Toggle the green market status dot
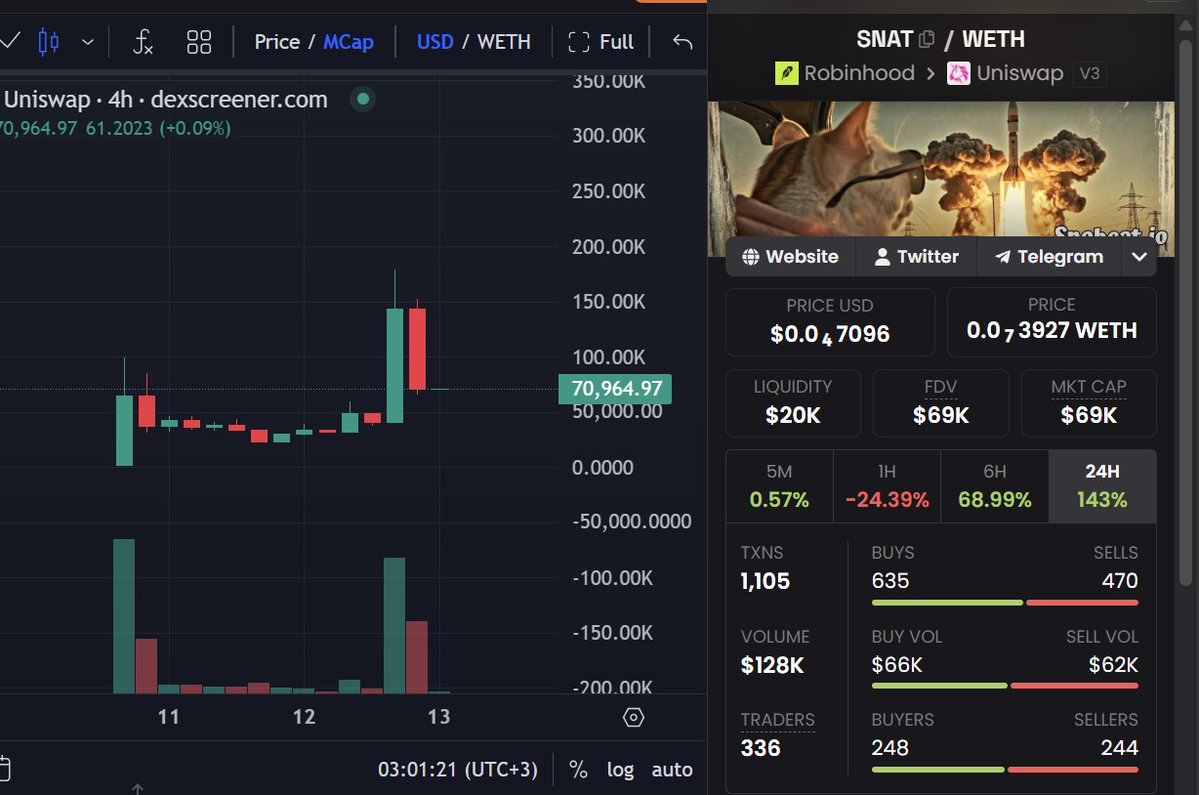The image size is (1199, 795). click(x=363, y=99)
